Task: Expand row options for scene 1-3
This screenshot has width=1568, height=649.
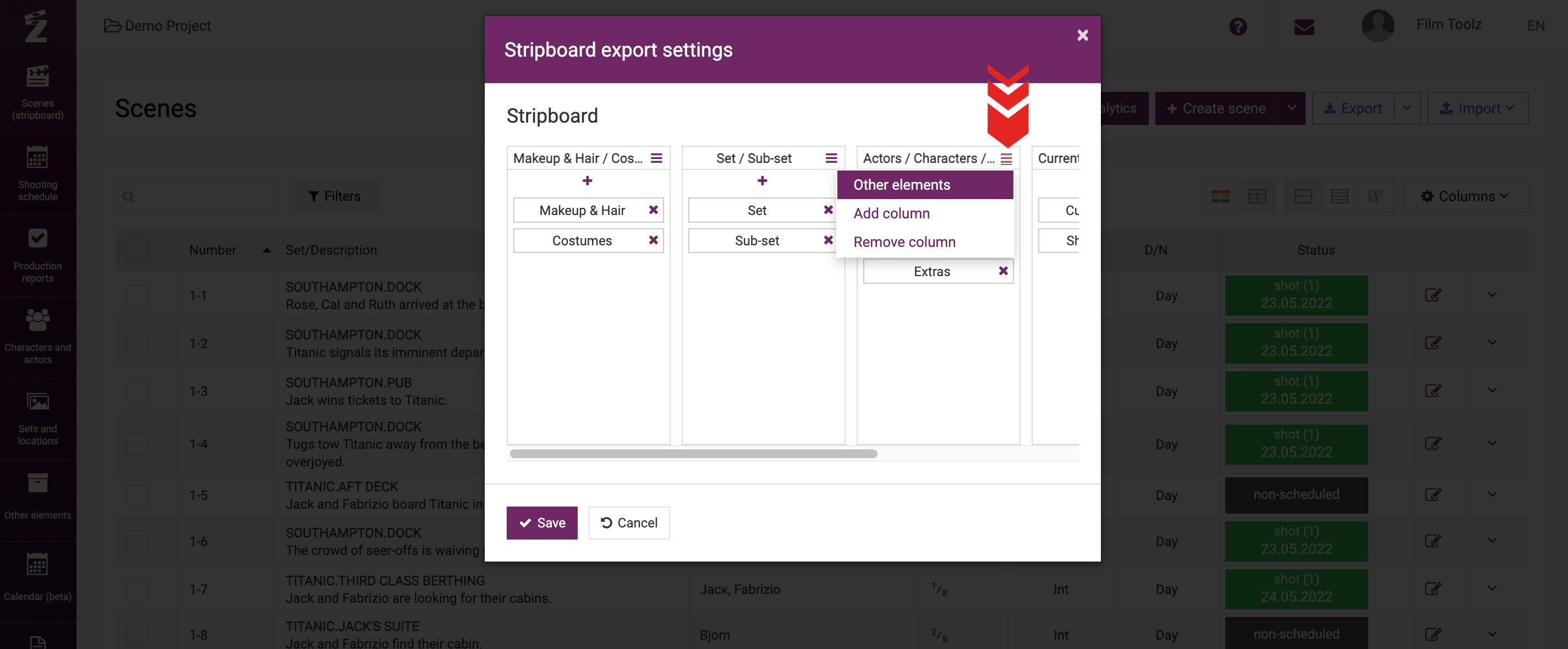Action: pos(1493,391)
